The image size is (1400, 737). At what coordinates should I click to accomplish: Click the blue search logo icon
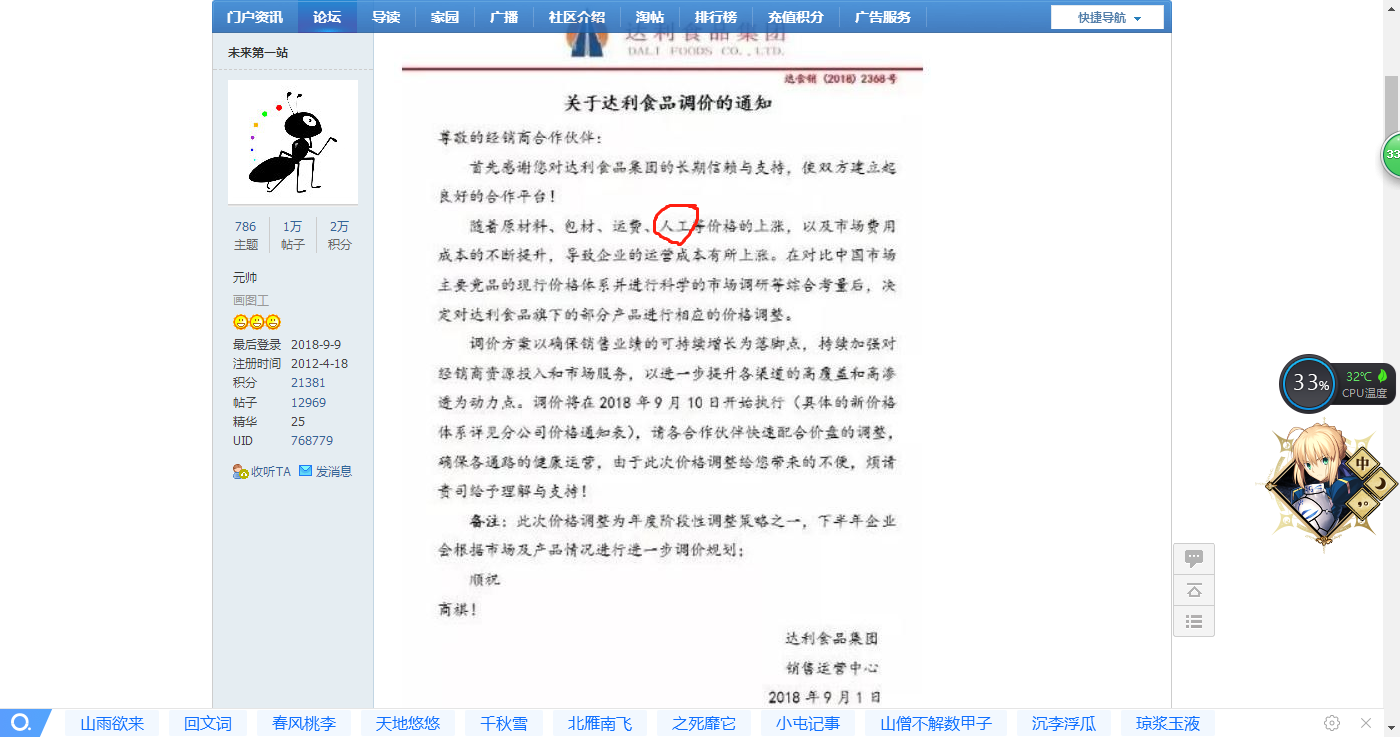[22, 722]
